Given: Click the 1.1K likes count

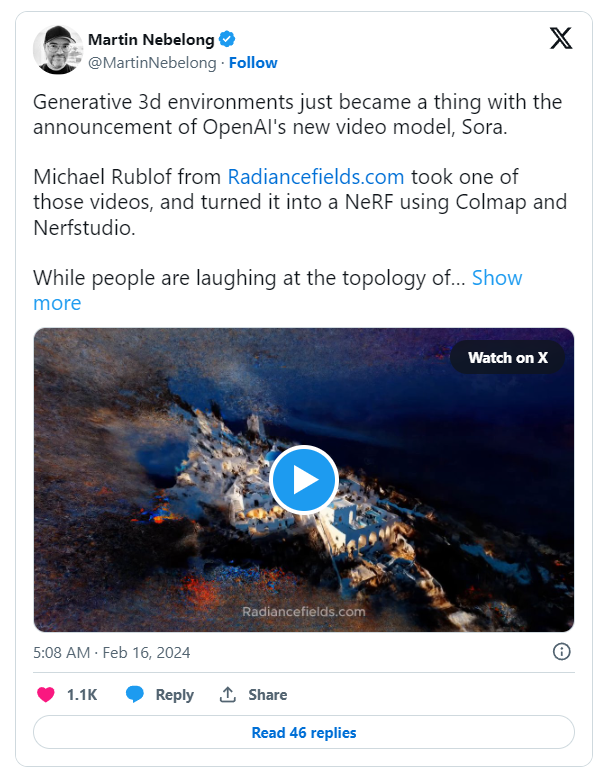Looking at the screenshot, I should pos(82,694).
